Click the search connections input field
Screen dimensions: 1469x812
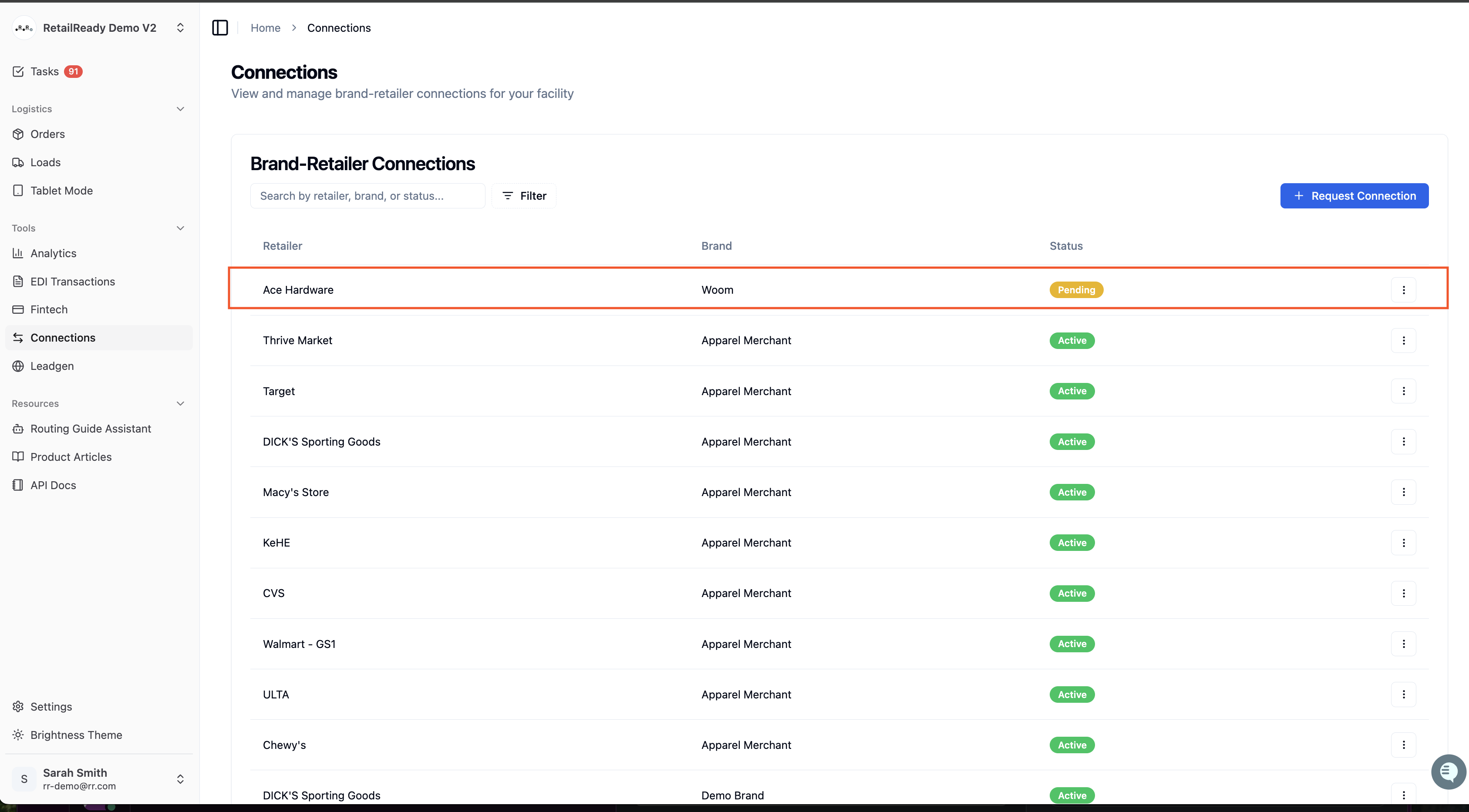[x=368, y=196]
